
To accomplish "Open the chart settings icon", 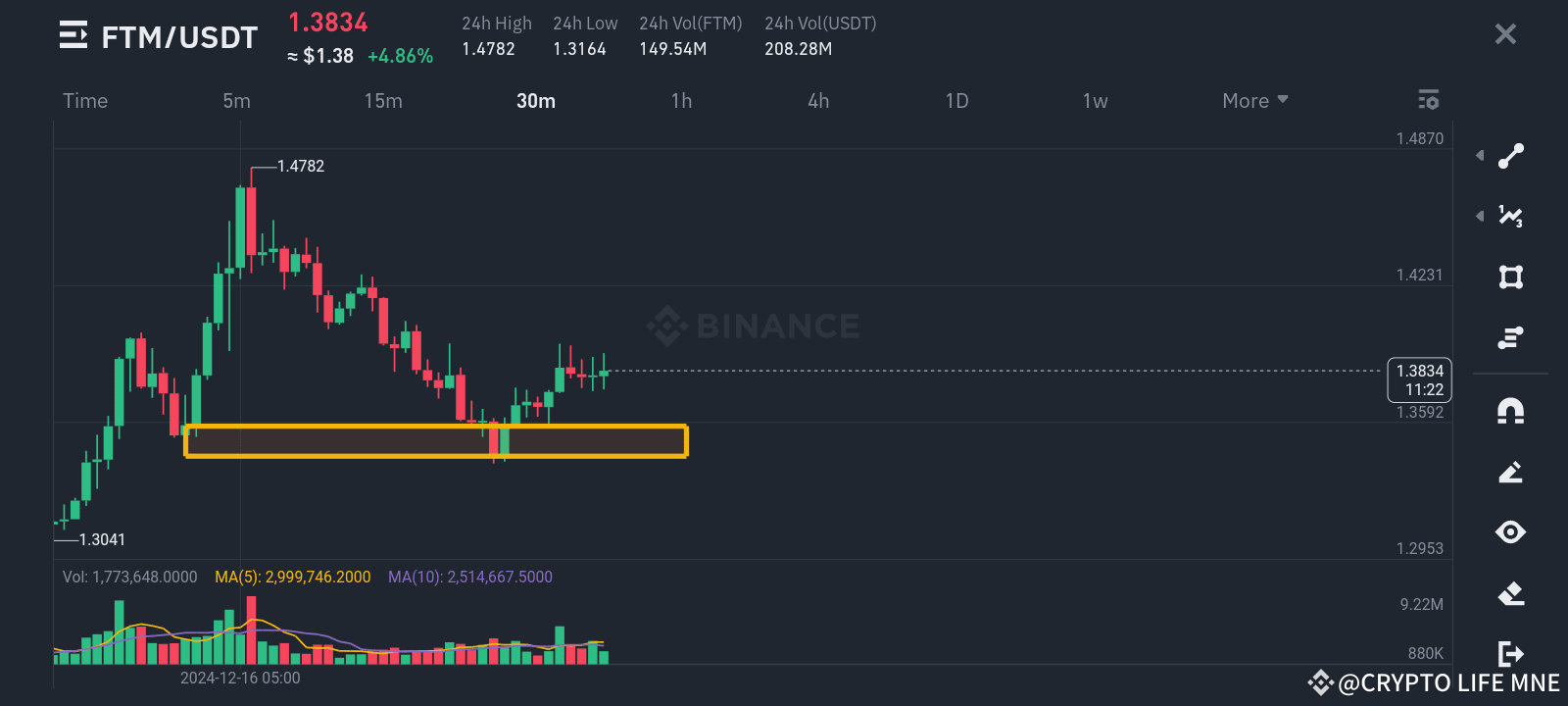I will [x=1428, y=99].
